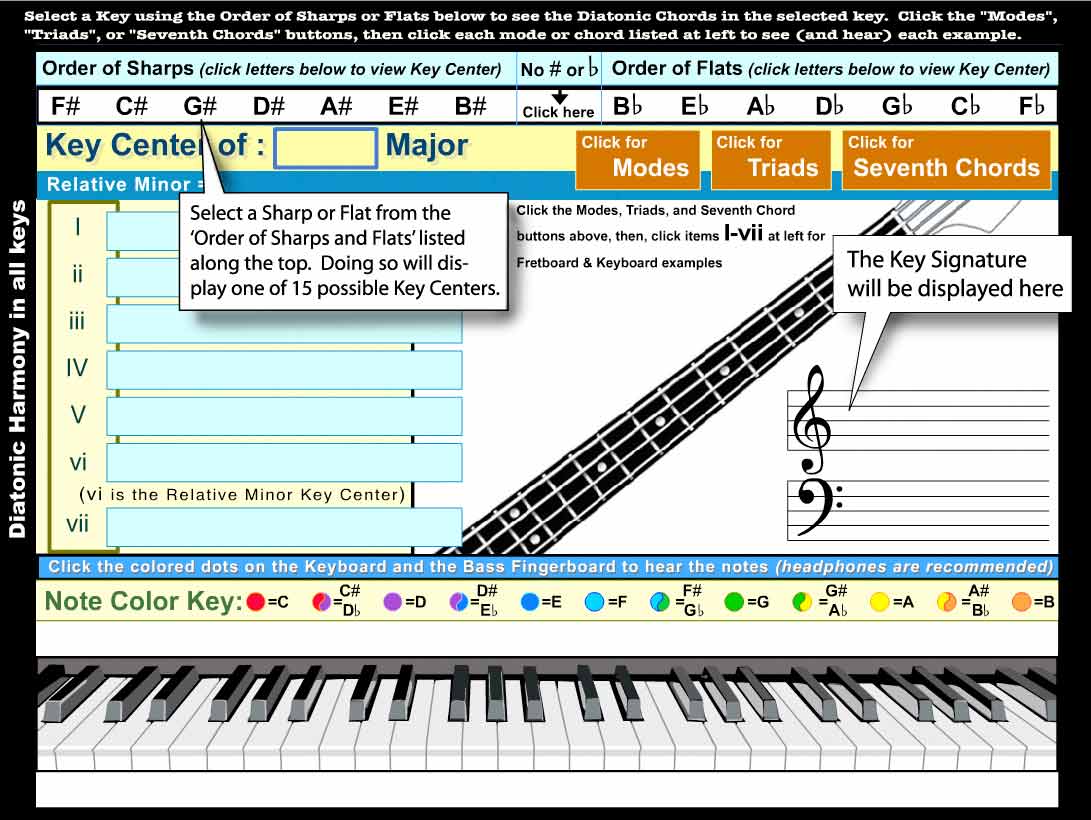
Task: Click the D#/Eb note color dot
Action: click(x=457, y=604)
